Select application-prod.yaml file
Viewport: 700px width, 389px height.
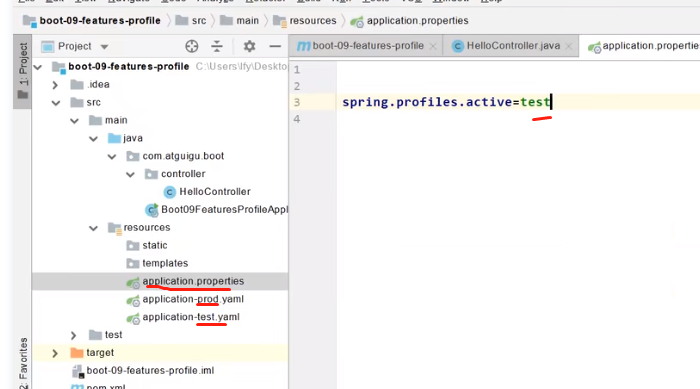coord(193,299)
